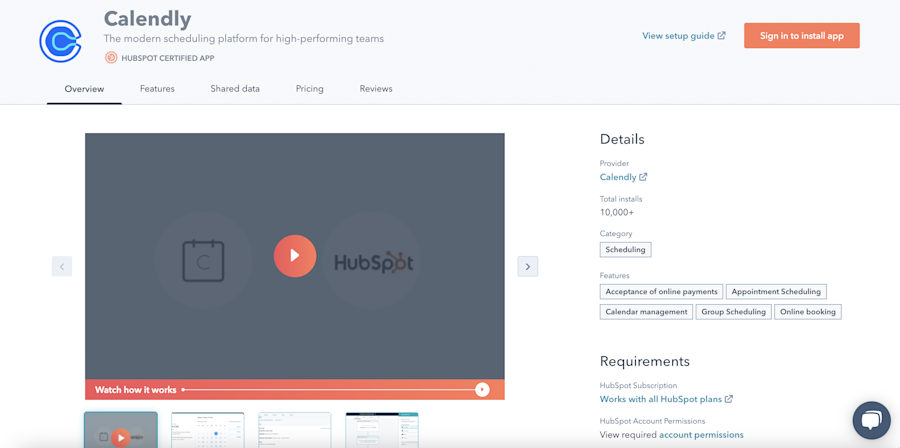Open the Calendly provider link
Image resolution: width=900 pixels, height=448 pixels.
(x=623, y=177)
